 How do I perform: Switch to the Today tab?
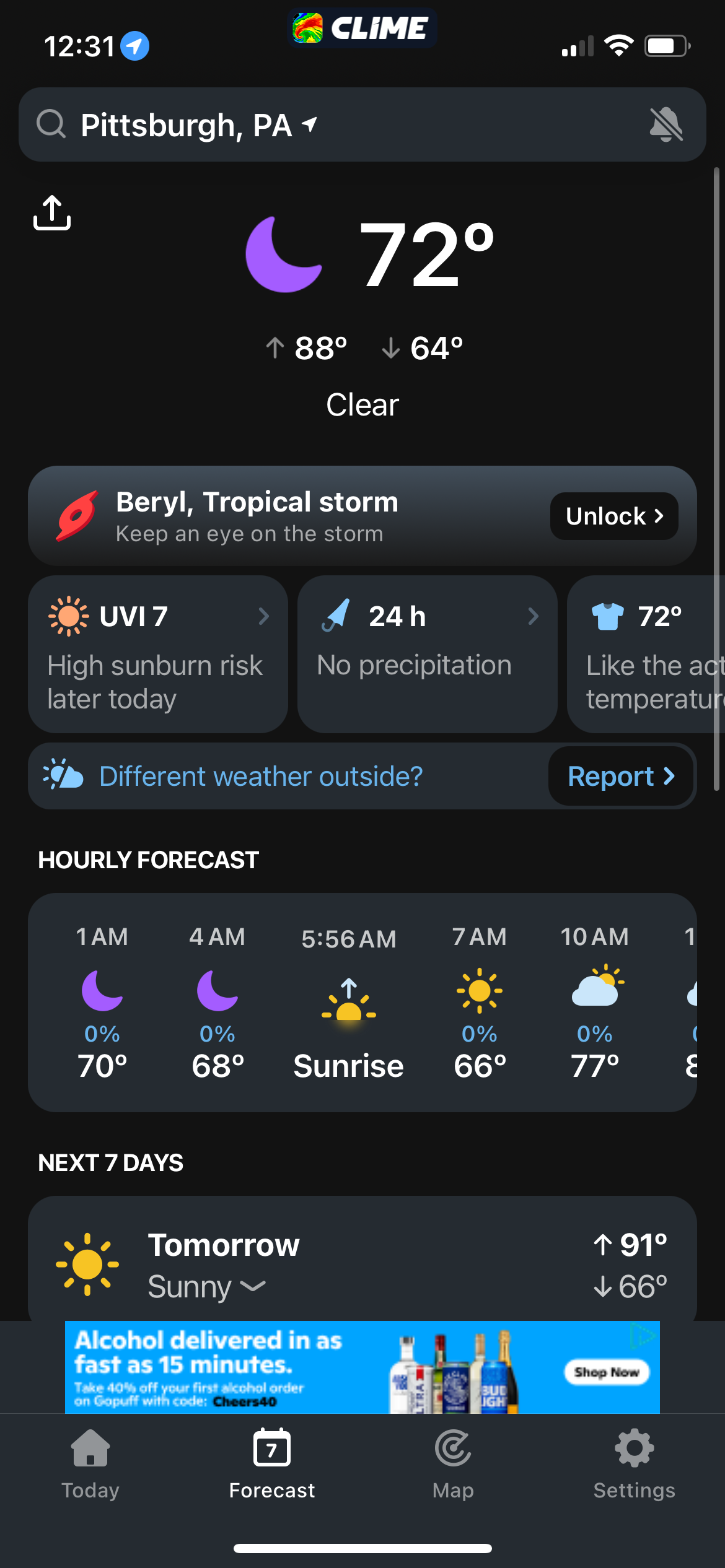90,1464
